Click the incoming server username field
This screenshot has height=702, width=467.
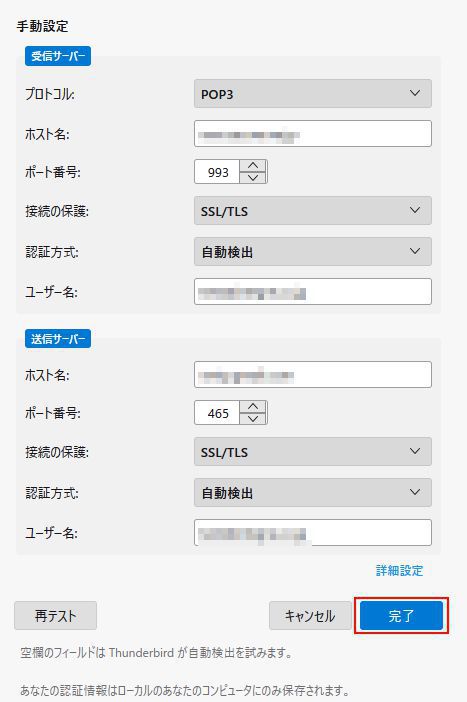tap(313, 291)
